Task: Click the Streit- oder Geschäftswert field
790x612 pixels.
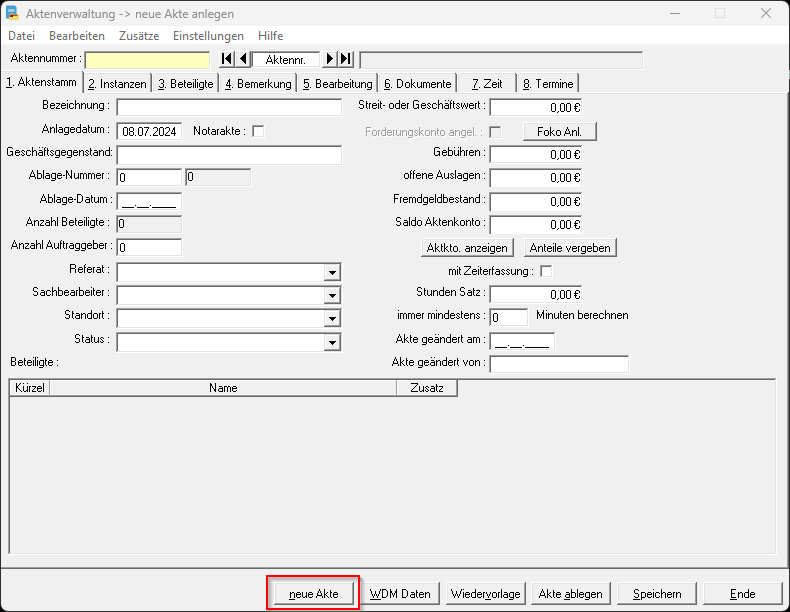Action: pos(536,107)
